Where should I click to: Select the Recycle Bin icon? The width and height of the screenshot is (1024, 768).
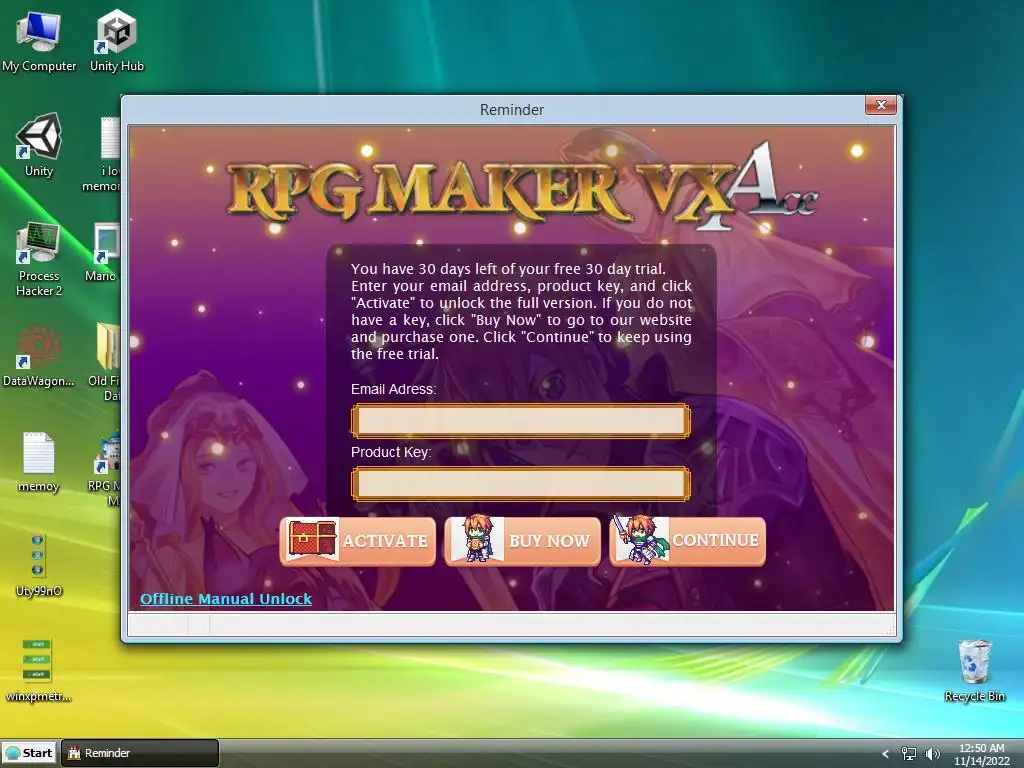tap(974, 671)
